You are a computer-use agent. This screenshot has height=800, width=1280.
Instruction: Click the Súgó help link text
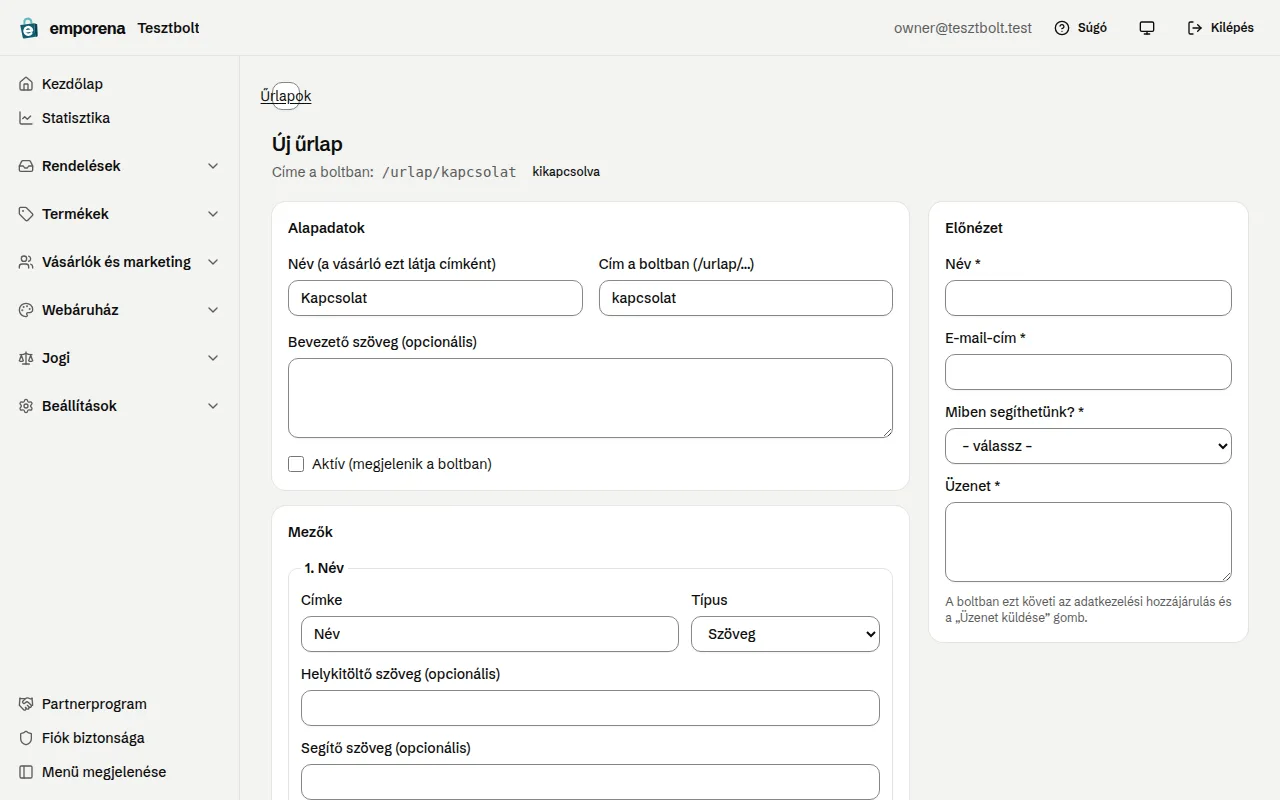click(1092, 28)
